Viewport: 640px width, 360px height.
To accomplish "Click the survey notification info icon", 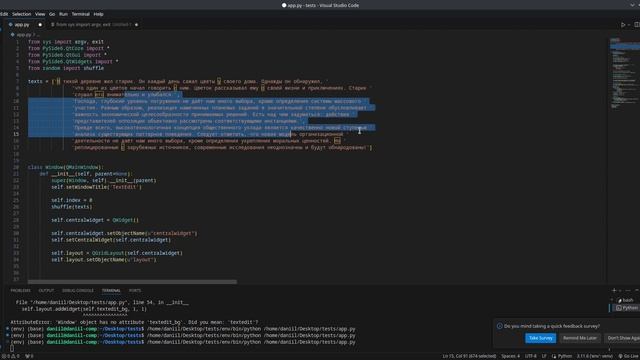I will click(500, 326).
